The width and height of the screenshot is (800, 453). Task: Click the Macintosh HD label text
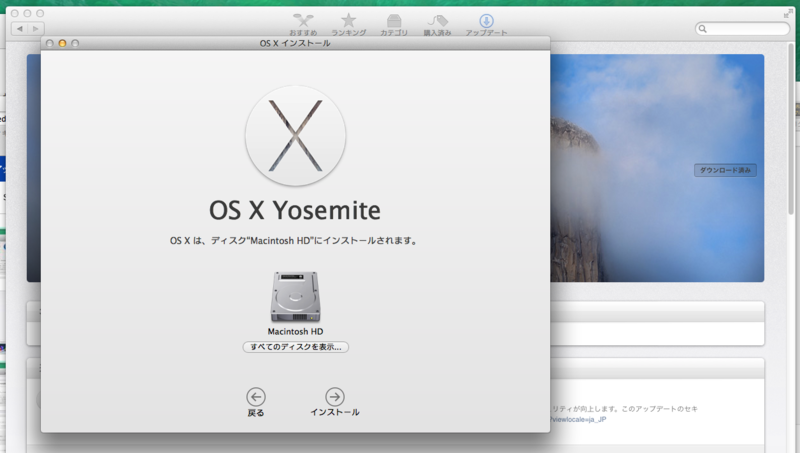295,332
